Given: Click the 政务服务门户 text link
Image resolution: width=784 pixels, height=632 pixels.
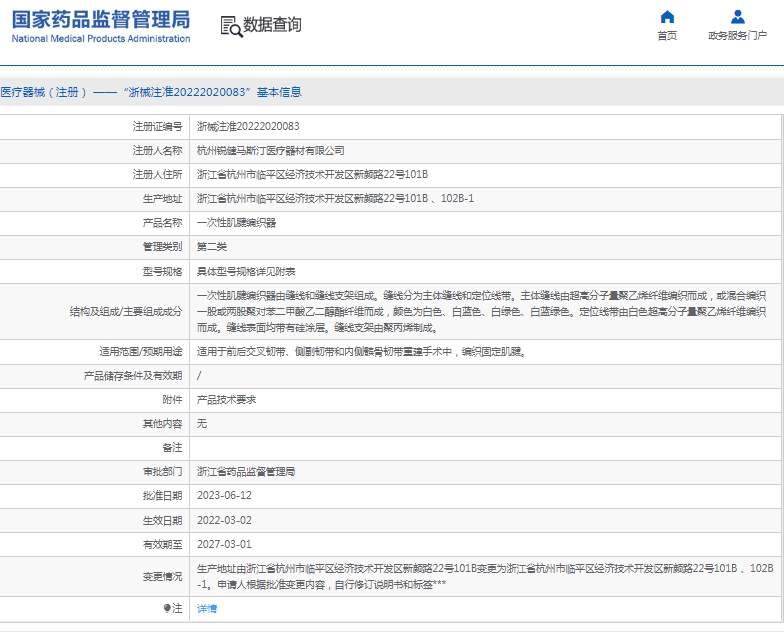Looking at the screenshot, I should tap(738, 36).
